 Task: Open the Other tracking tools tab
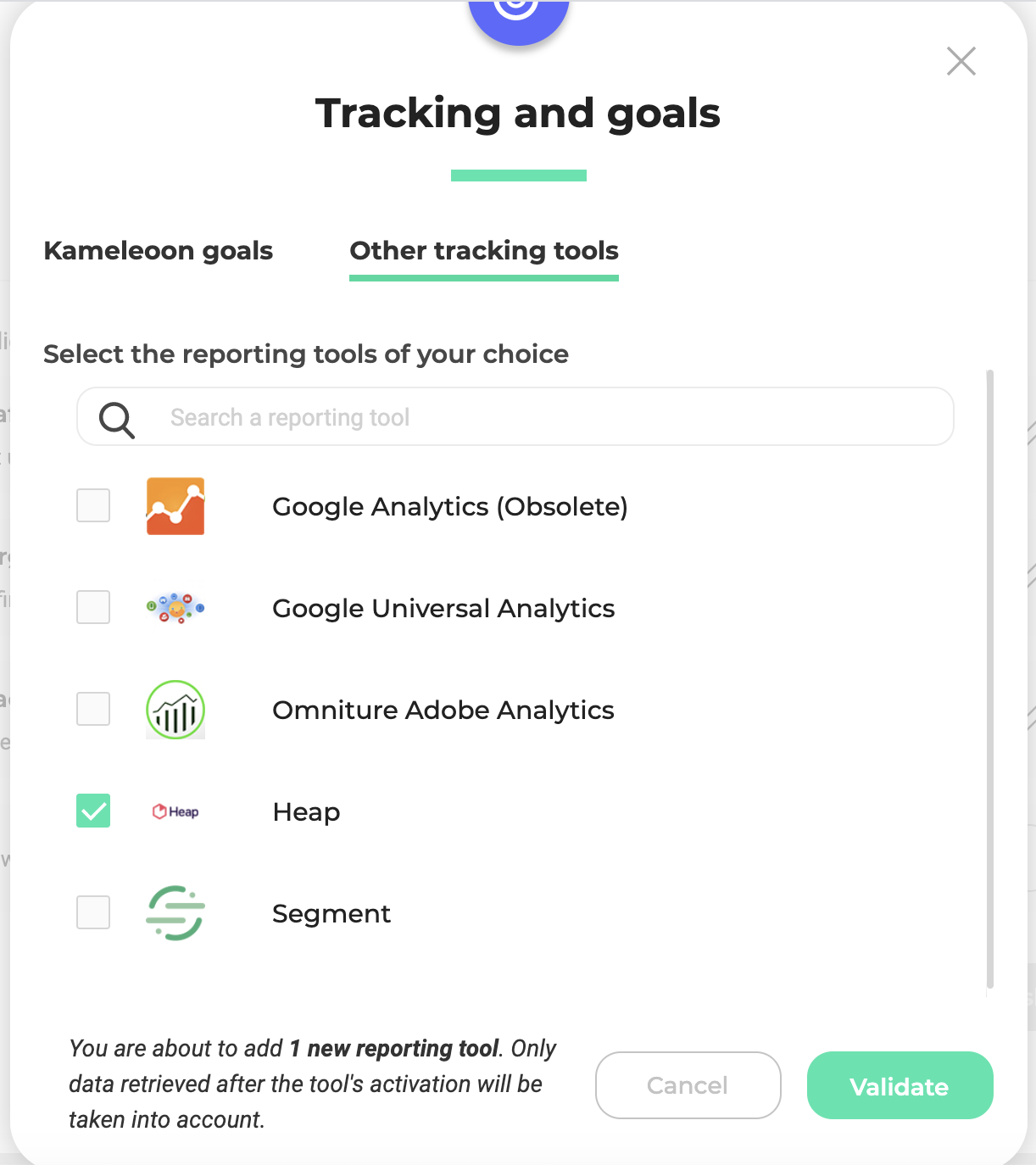click(484, 251)
